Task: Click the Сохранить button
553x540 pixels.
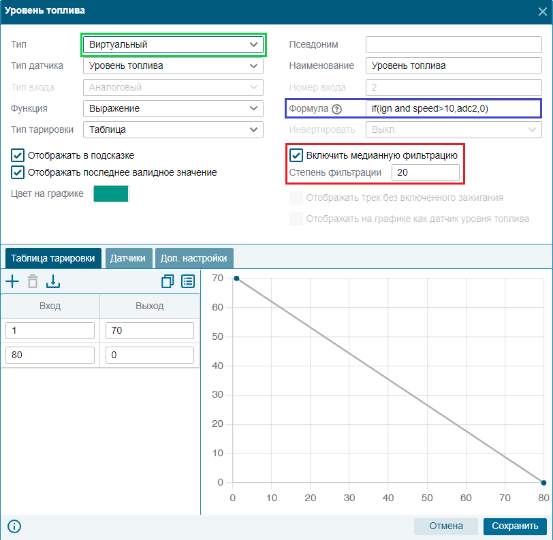Action: click(x=515, y=526)
